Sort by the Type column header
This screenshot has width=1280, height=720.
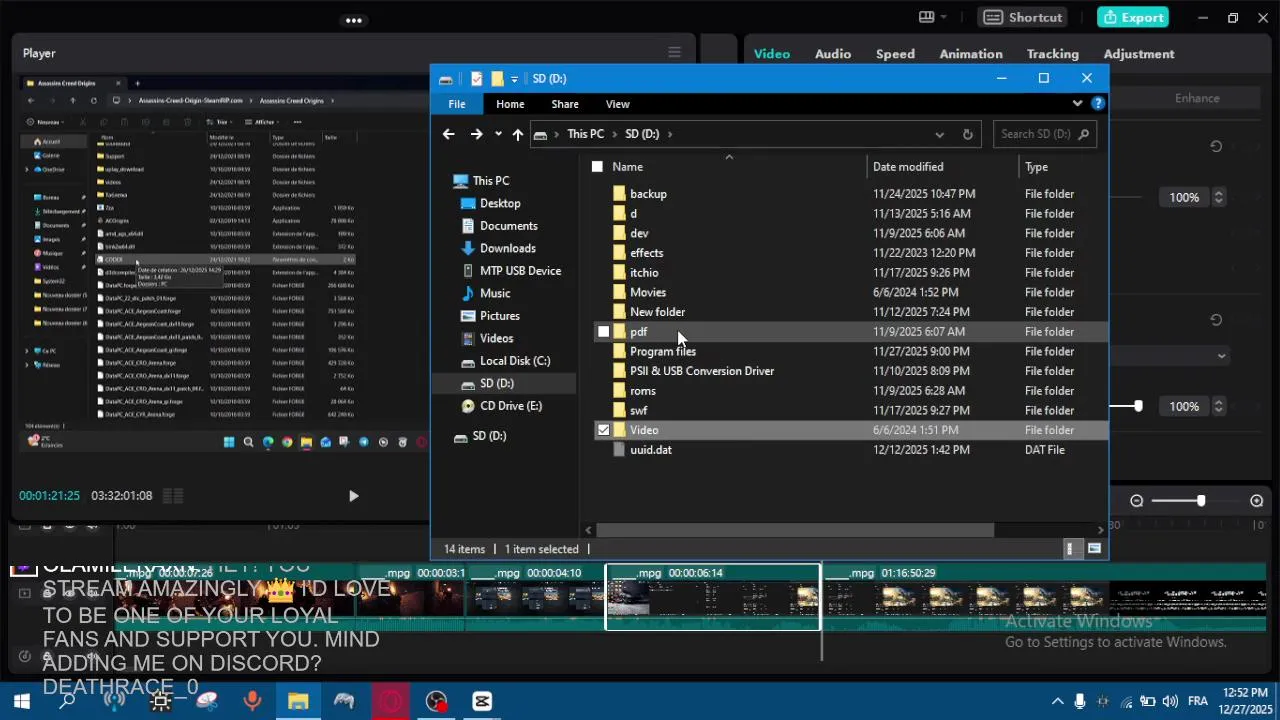click(x=1036, y=167)
